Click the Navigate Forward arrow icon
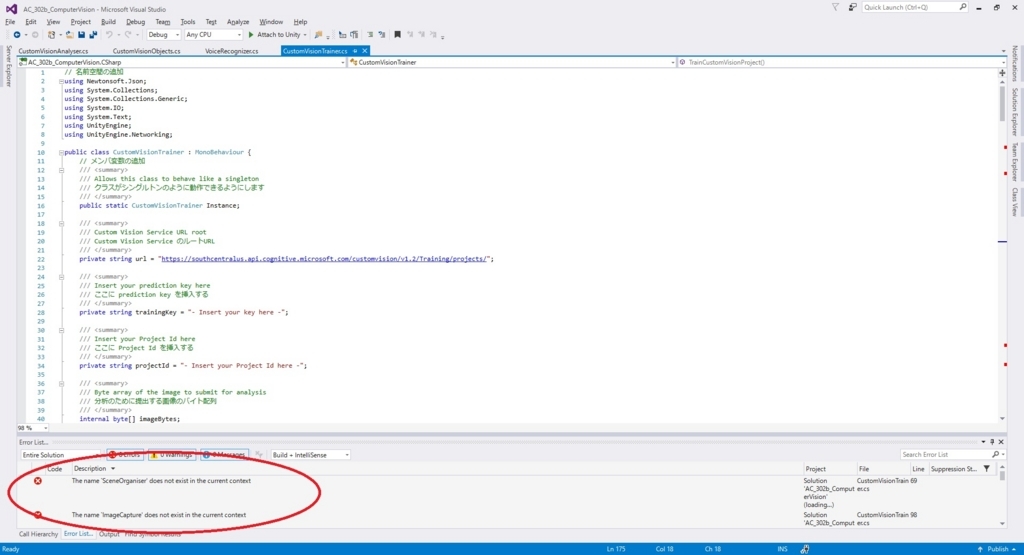 pyautogui.click(x=35, y=35)
